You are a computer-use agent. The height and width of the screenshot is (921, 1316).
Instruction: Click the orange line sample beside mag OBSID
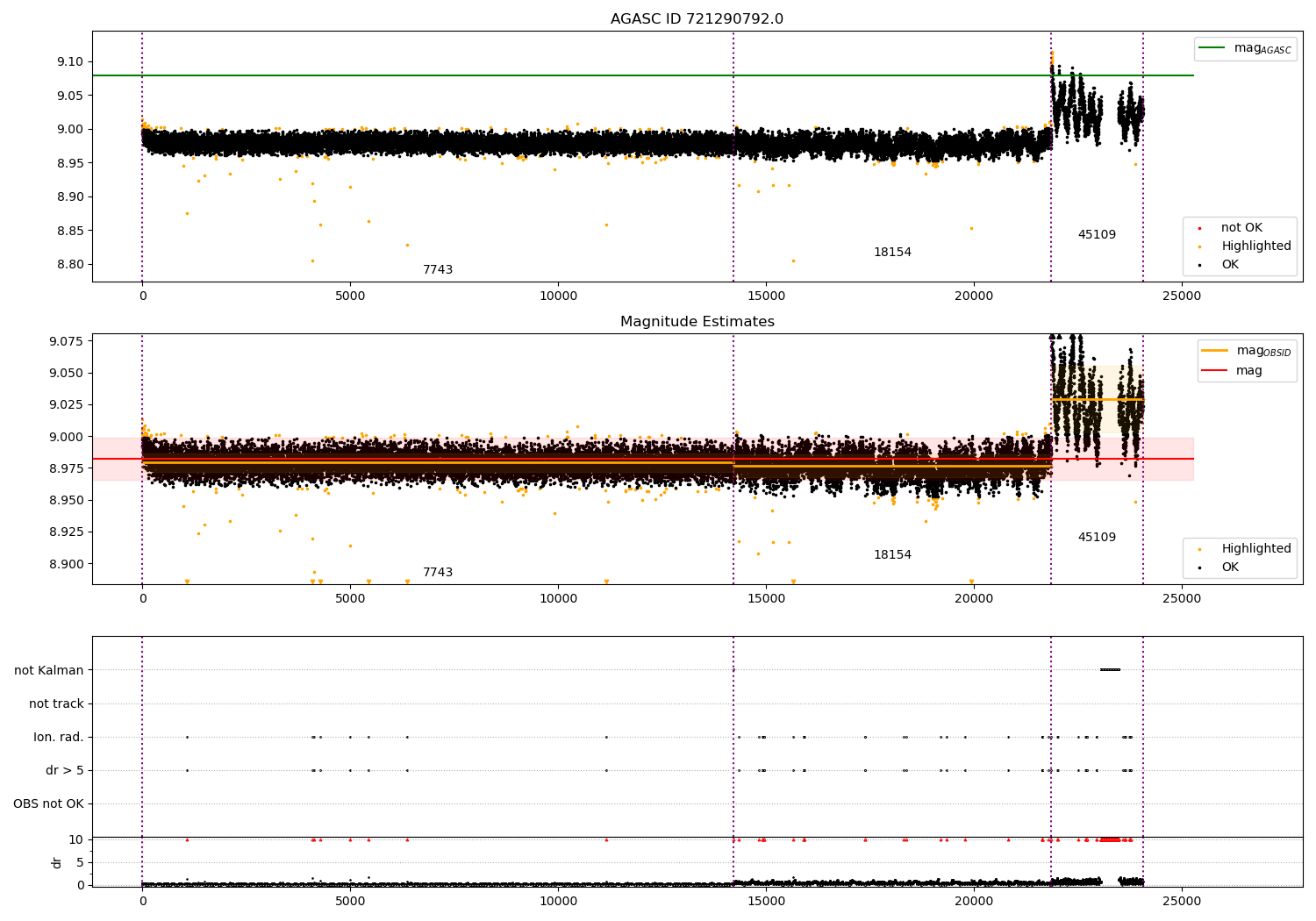click(x=1215, y=351)
